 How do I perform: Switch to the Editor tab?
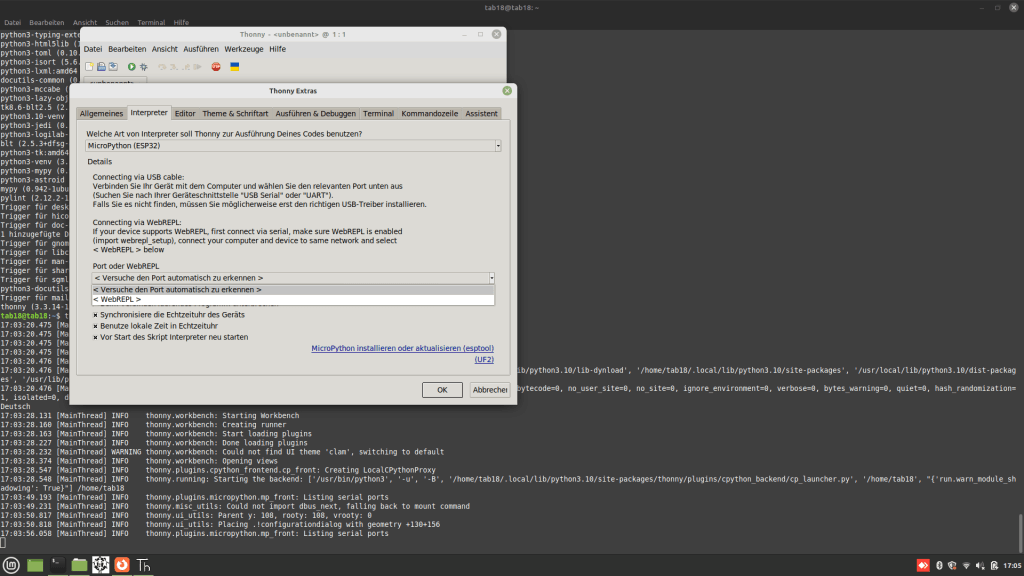(x=185, y=114)
